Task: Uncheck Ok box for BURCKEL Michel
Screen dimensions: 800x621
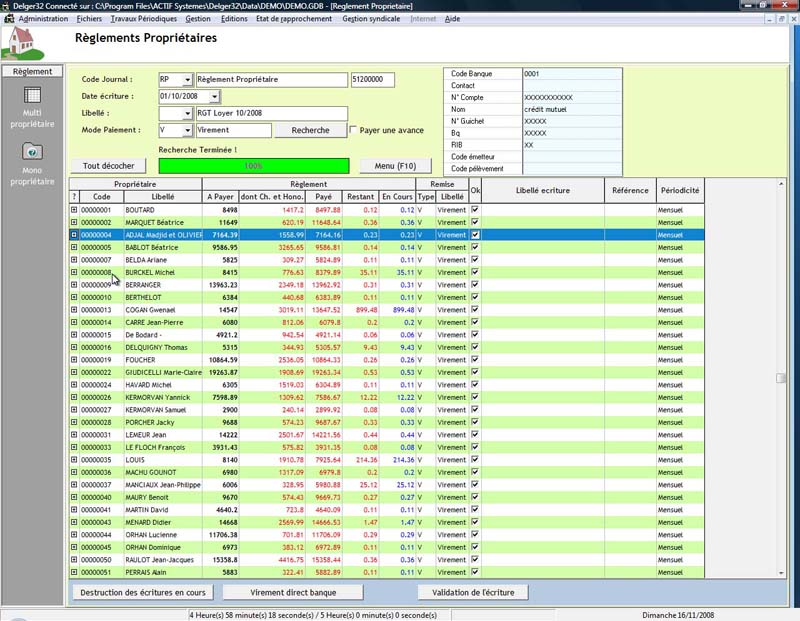Action: (475, 272)
